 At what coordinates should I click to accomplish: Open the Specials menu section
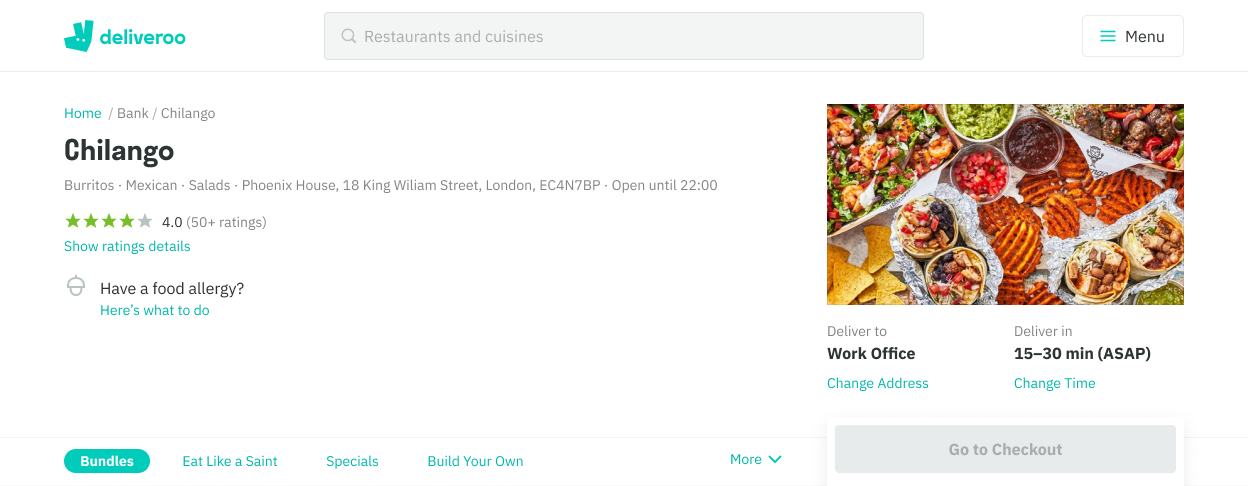352,461
